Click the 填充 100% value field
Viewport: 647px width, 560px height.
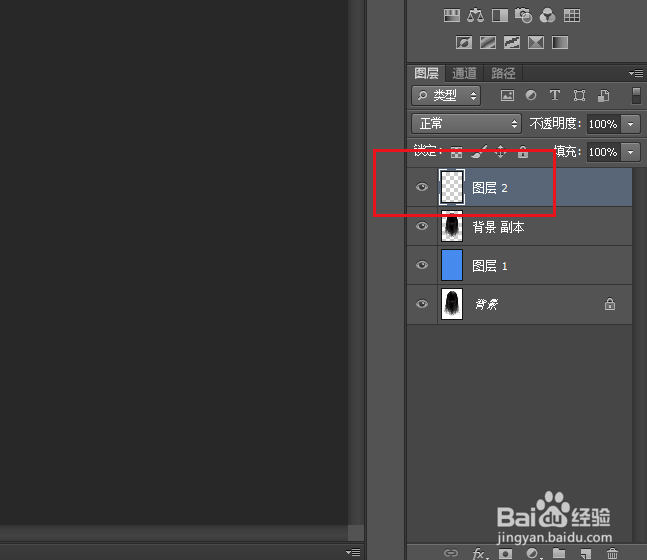click(x=603, y=152)
